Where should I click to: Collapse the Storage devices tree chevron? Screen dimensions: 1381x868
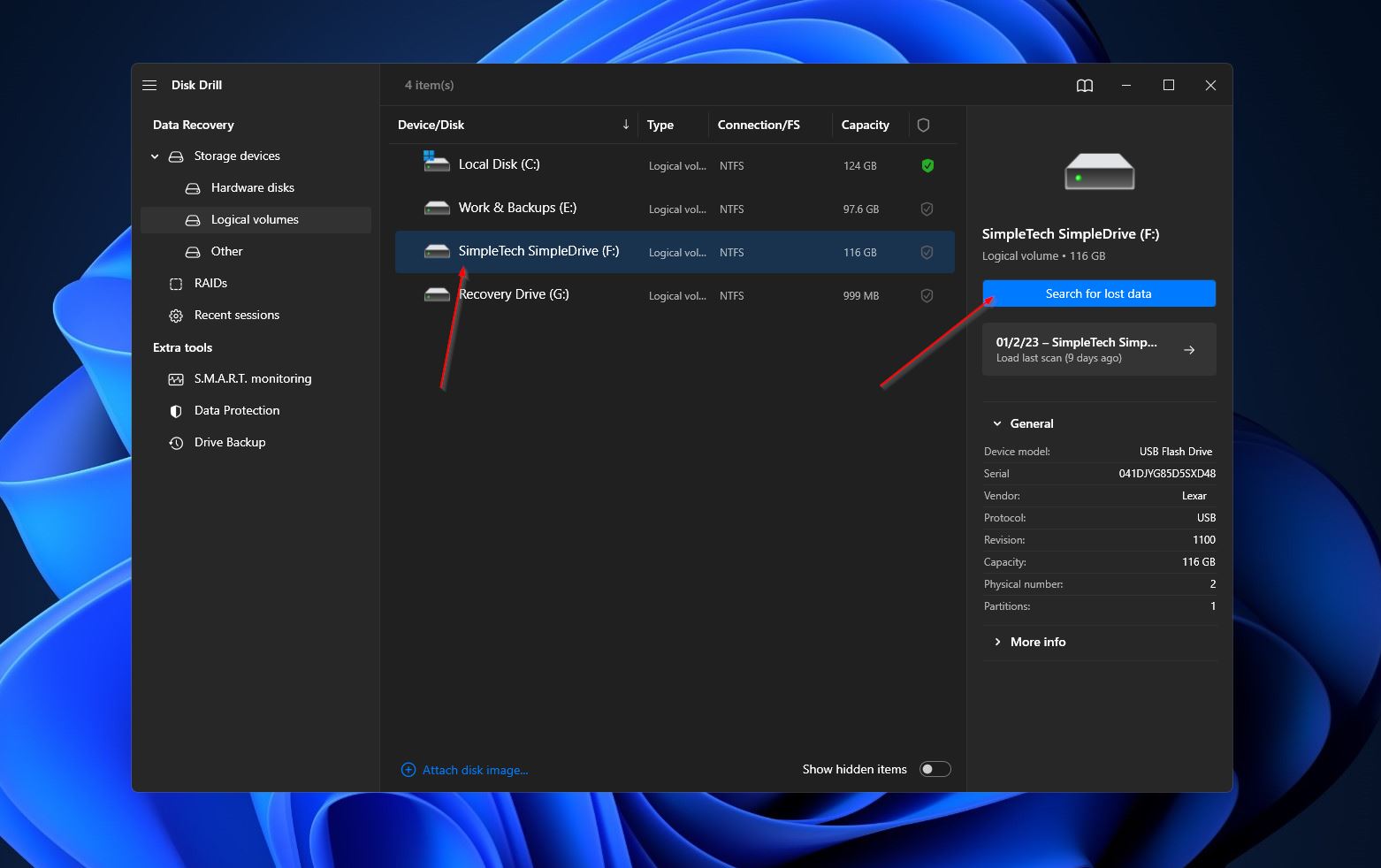[x=155, y=156]
